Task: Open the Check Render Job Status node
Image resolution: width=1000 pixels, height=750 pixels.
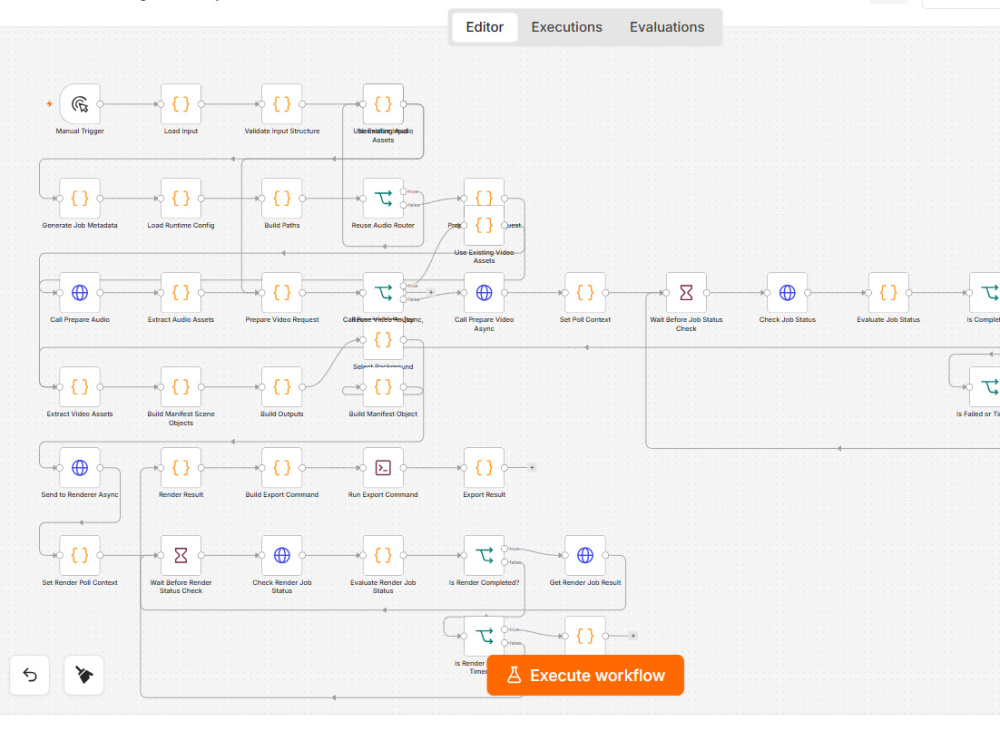Action: 282,555
